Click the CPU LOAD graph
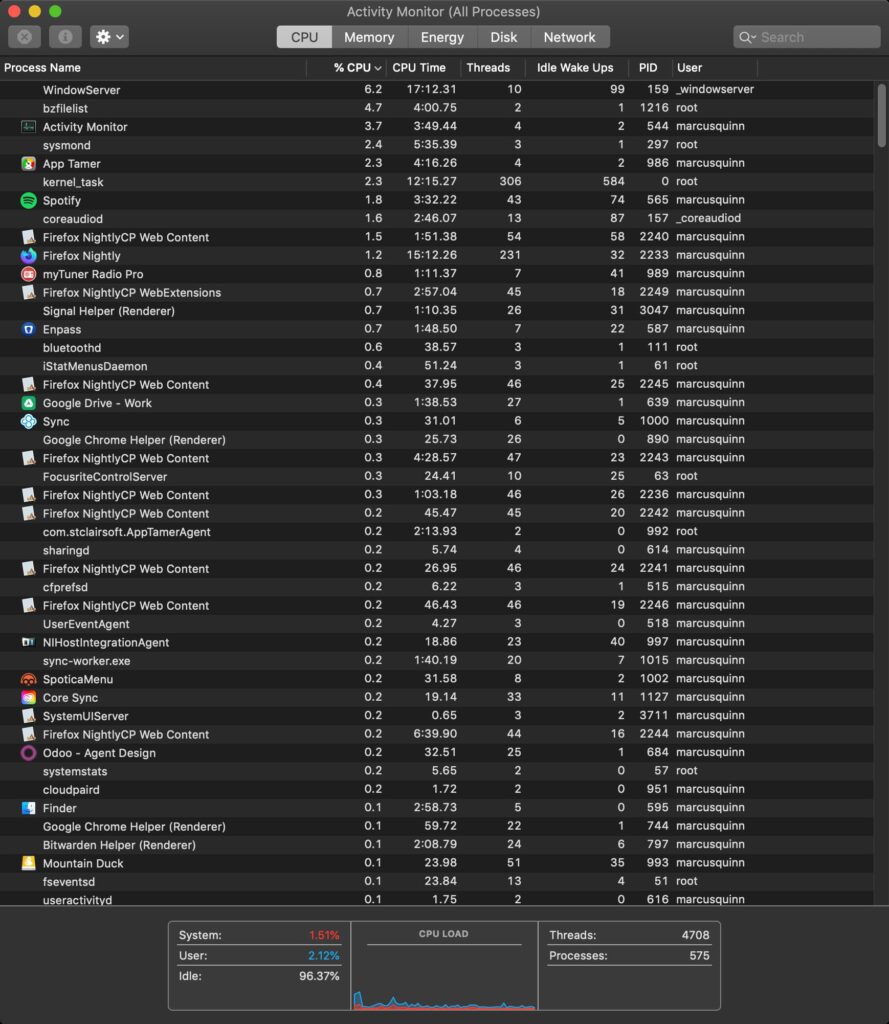 click(x=444, y=976)
